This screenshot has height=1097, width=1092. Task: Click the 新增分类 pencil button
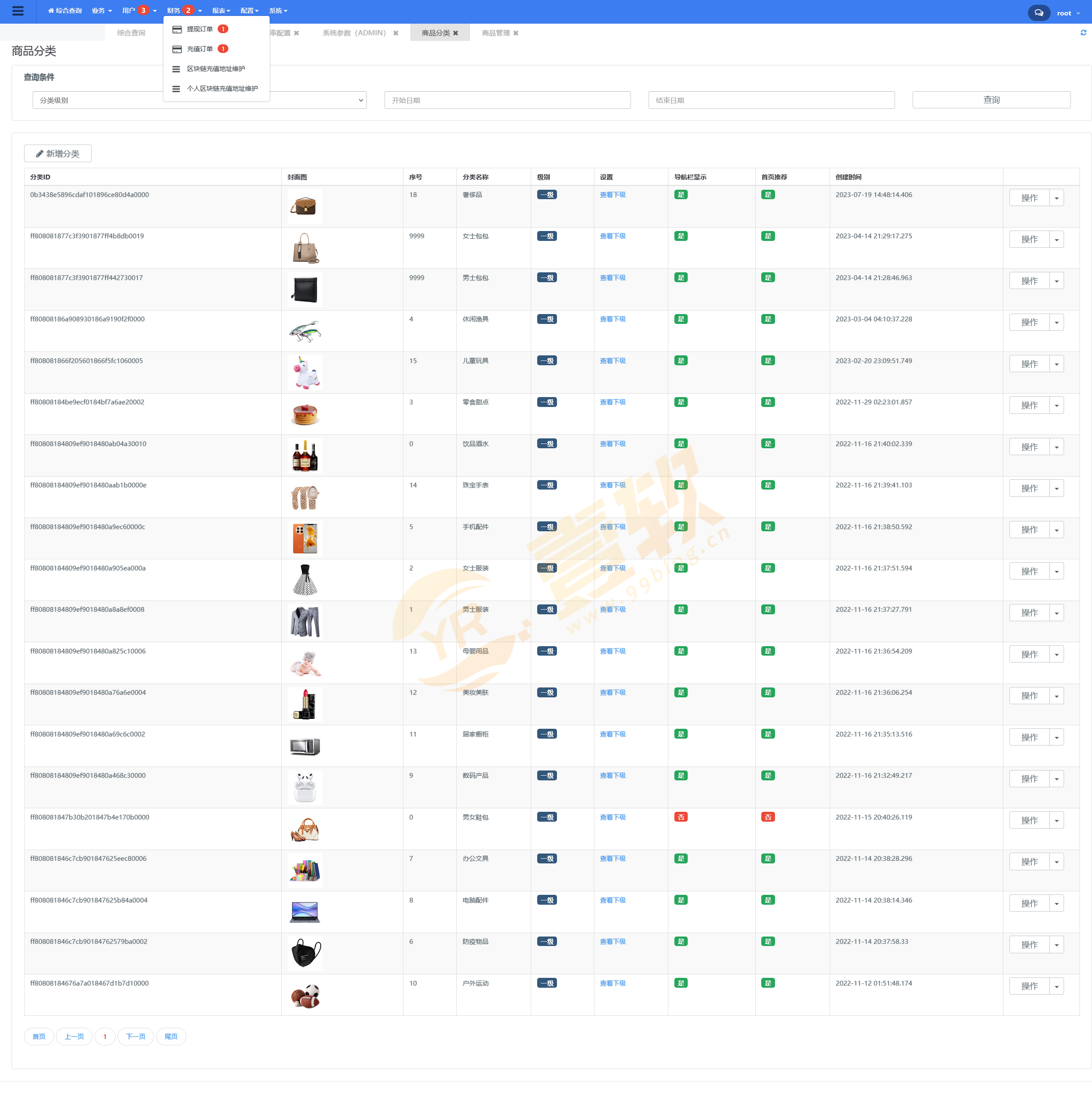(x=58, y=154)
